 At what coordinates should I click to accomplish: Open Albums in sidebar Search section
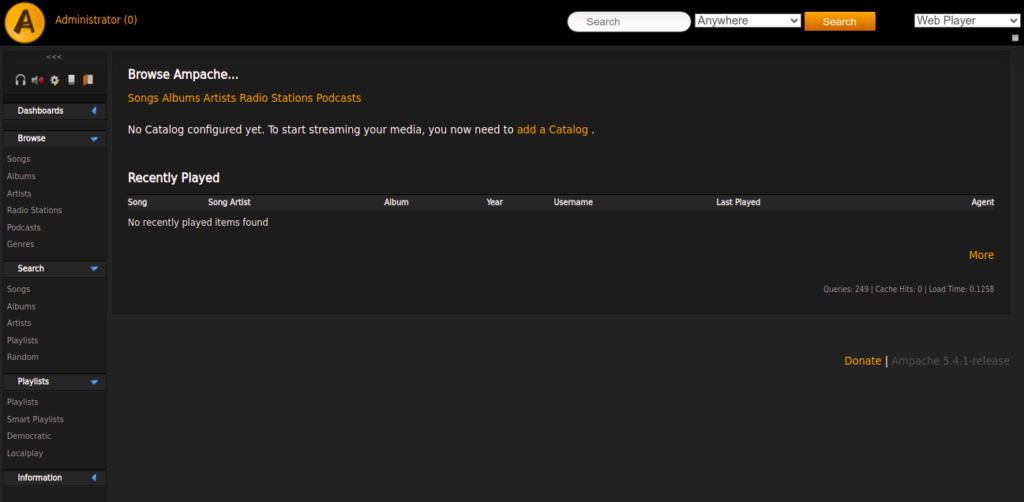(x=22, y=306)
